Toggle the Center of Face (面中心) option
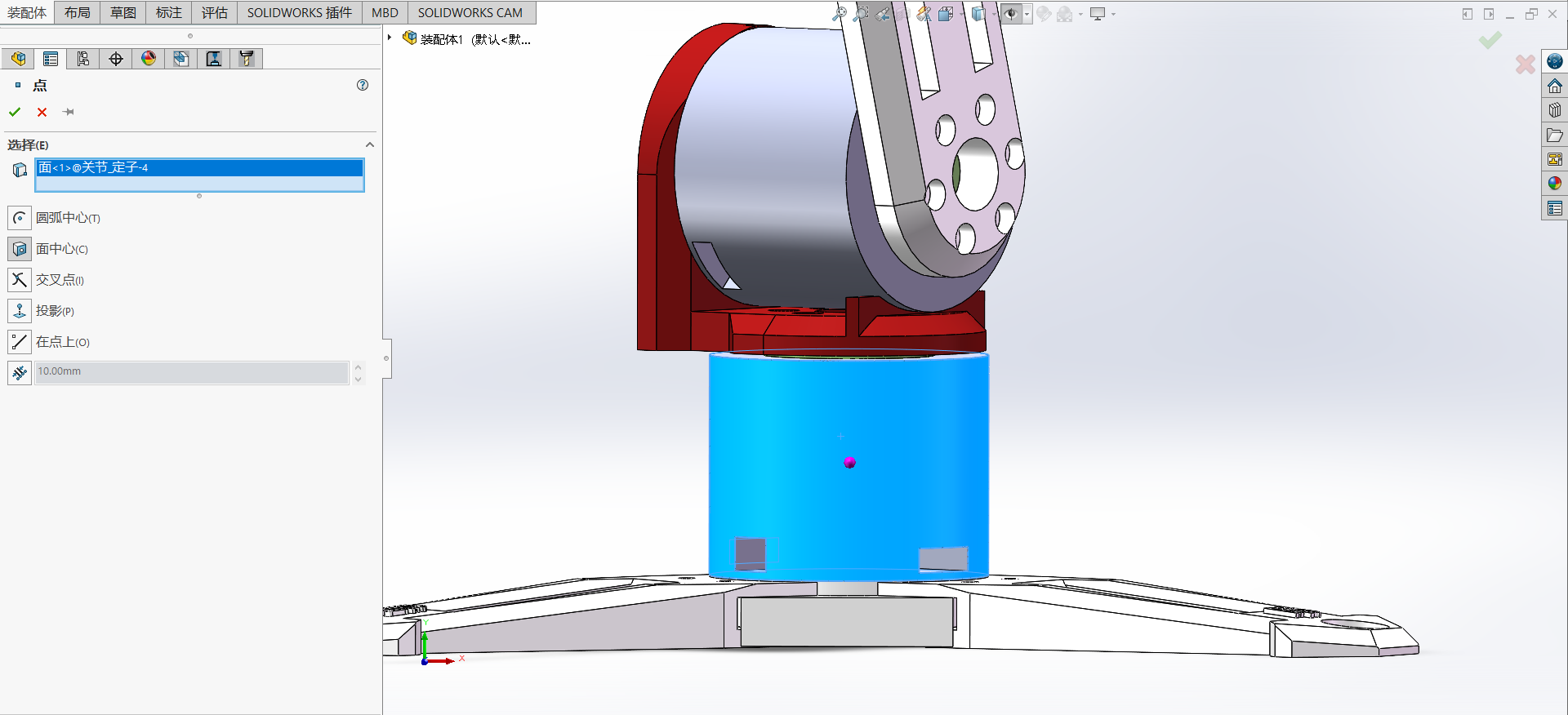This screenshot has width=1568, height=715. coord(20,249)
